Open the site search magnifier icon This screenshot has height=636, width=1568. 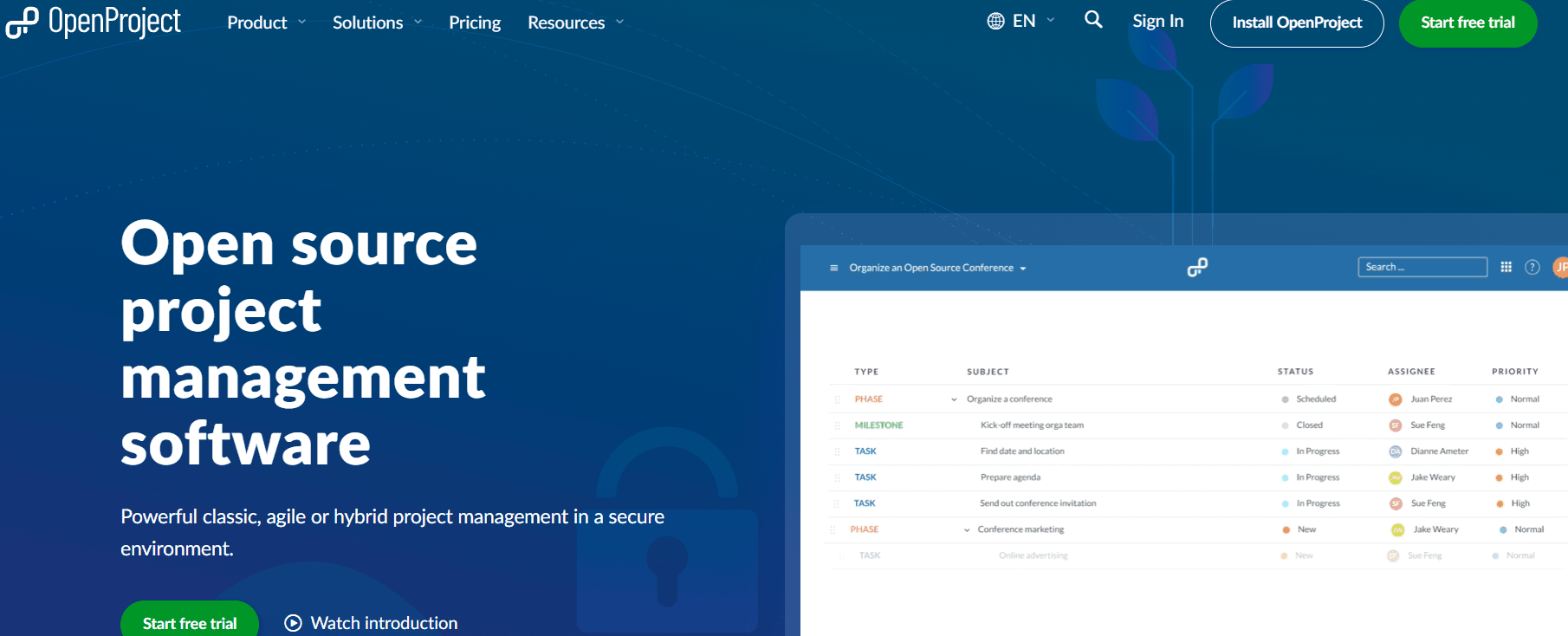tap(1093, 20)
